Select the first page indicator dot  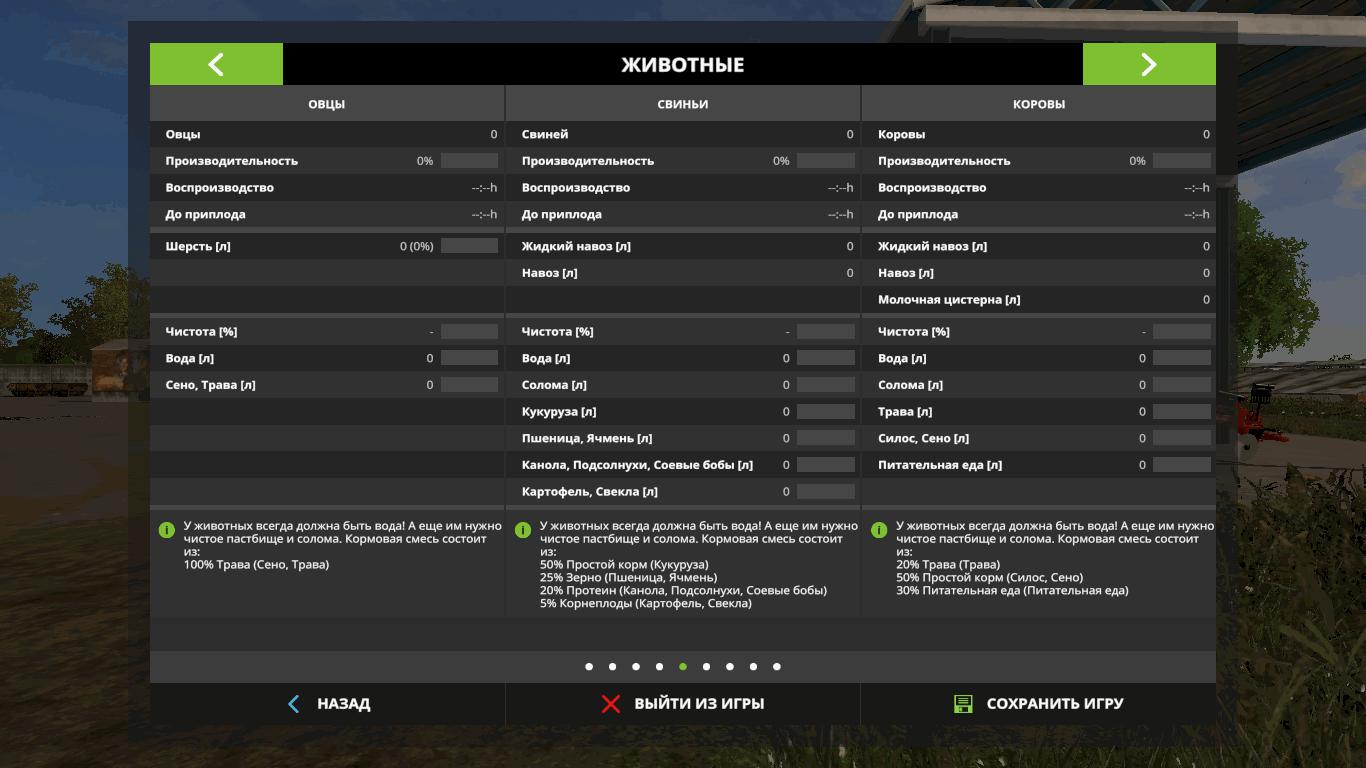589,667
